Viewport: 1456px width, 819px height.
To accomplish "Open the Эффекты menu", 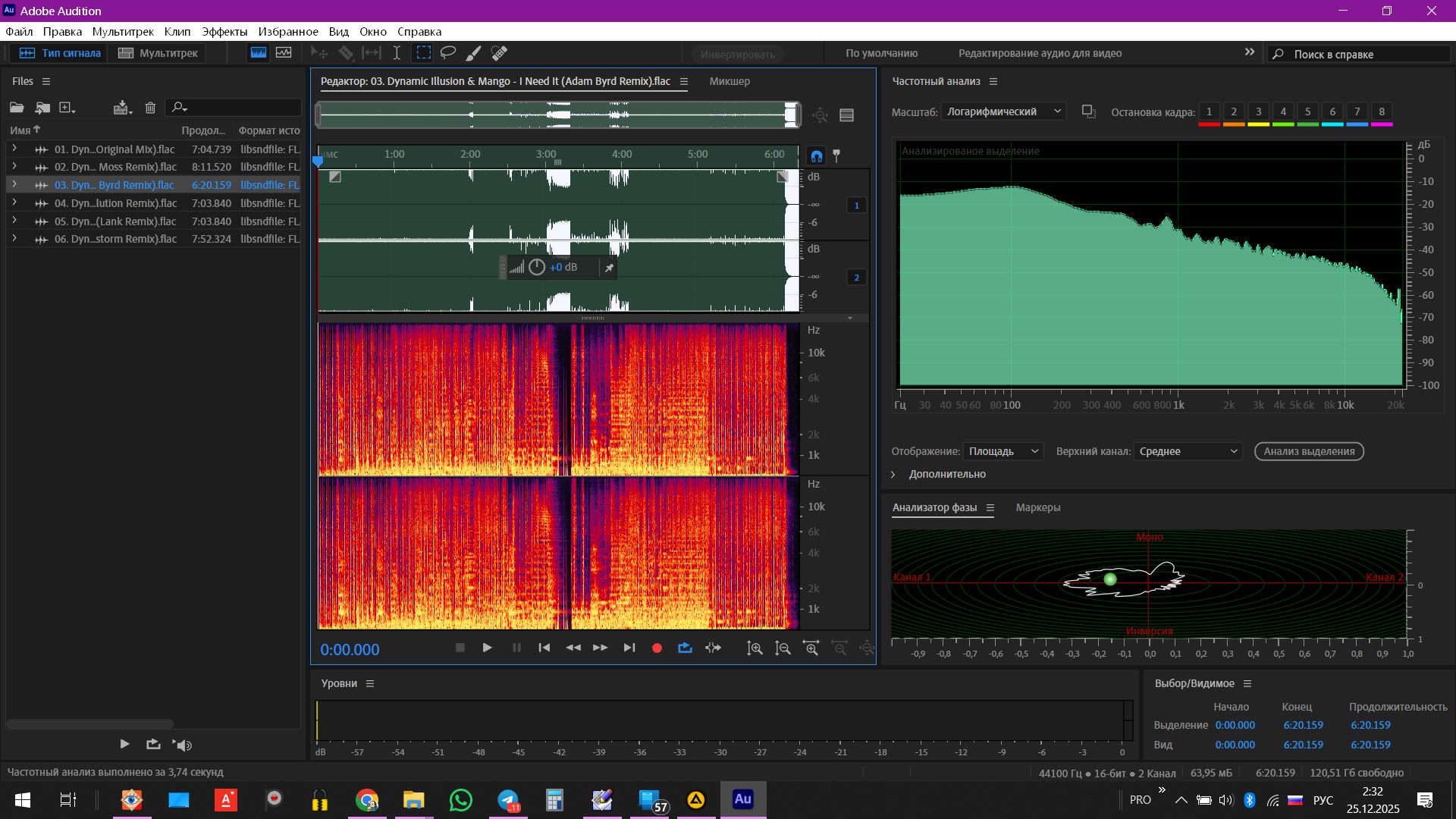I will (224, 32).
